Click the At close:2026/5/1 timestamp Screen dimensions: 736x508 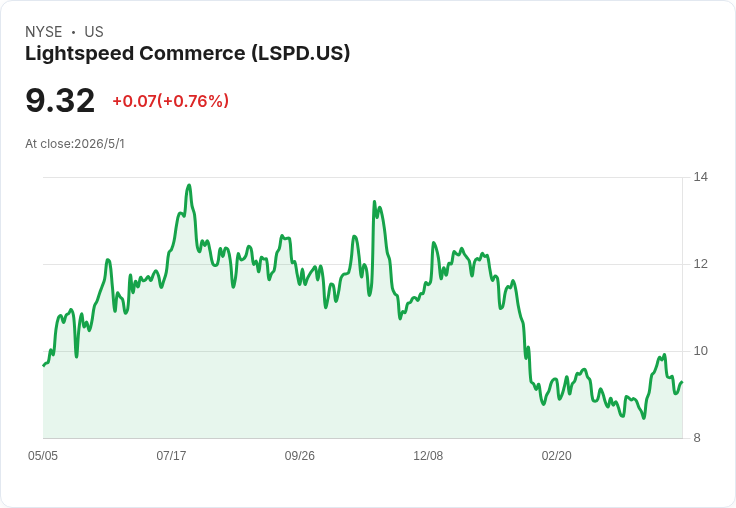pyautogui.click(x=75, y=144)
